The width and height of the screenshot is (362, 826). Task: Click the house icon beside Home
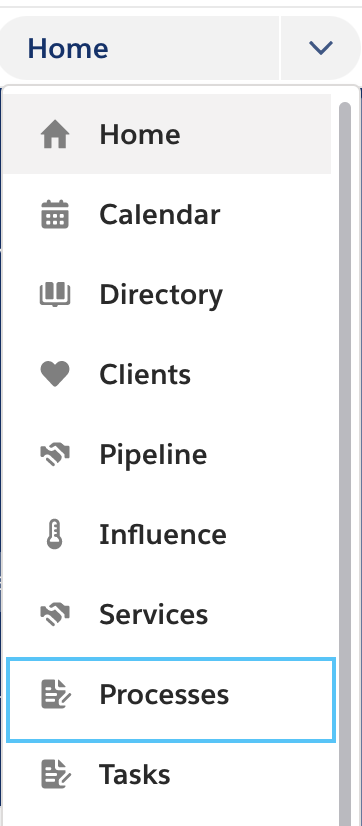pyautogui.click(x=55, y=134)
